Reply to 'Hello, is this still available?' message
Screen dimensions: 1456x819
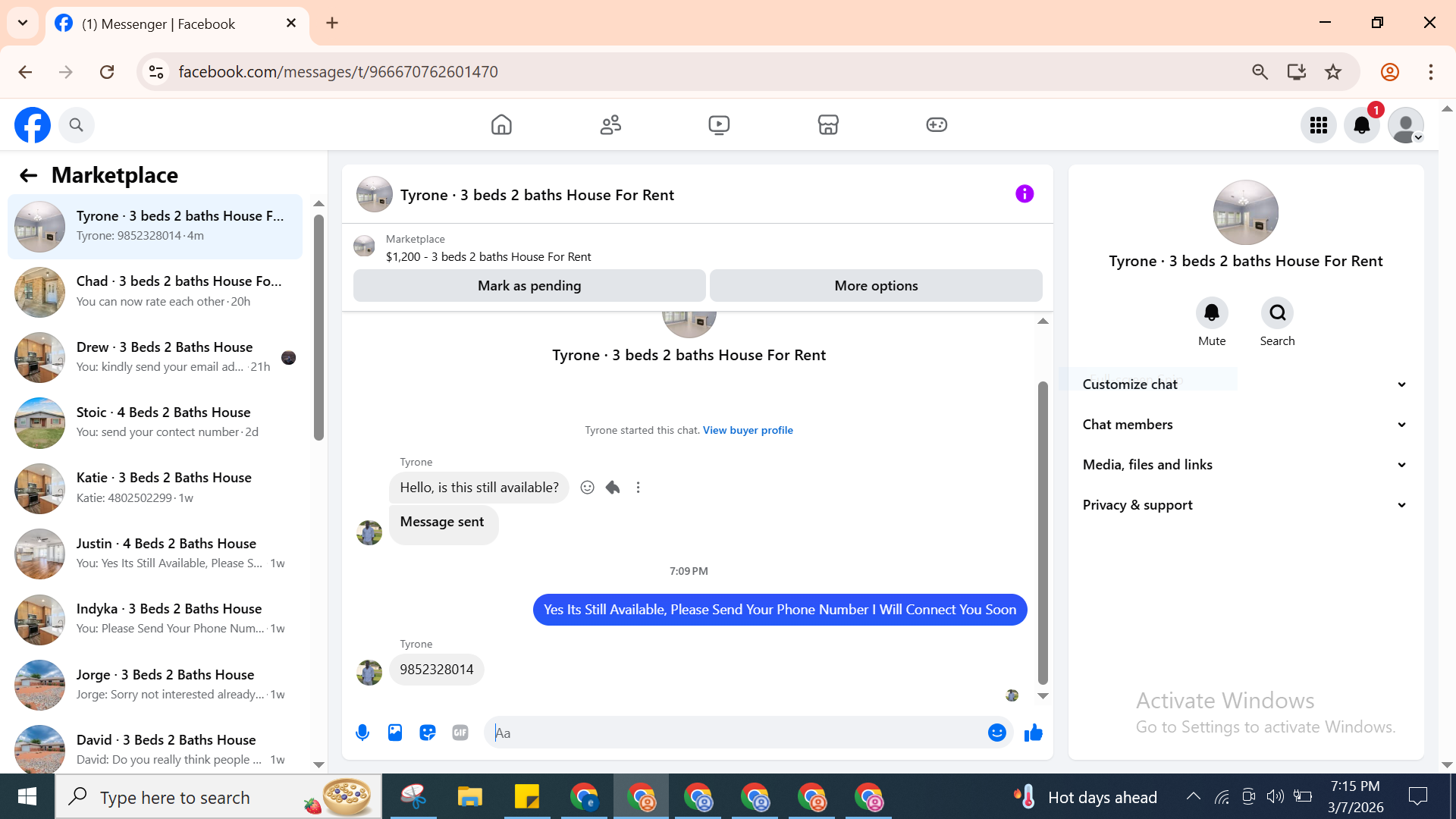613,488
